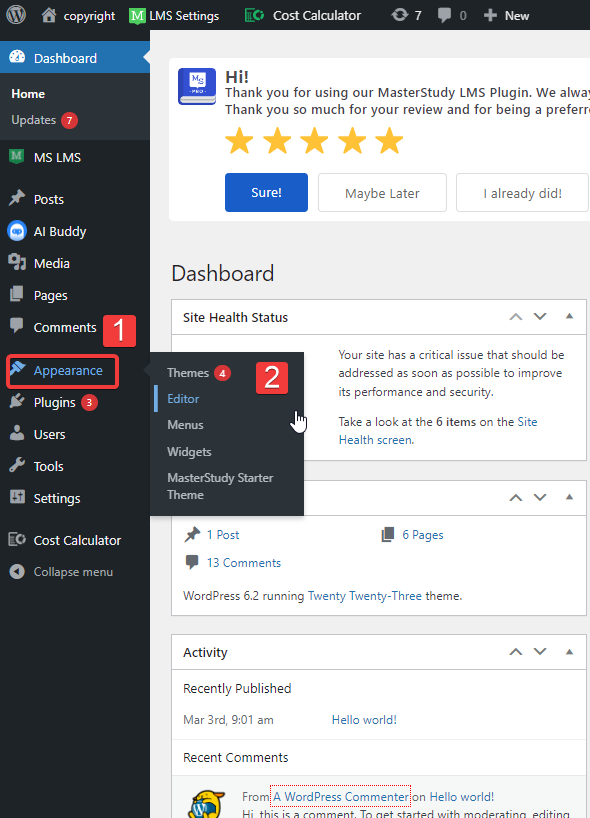
Task: Click the Plugins plug icon in sidebar
Action: (17, 402)
